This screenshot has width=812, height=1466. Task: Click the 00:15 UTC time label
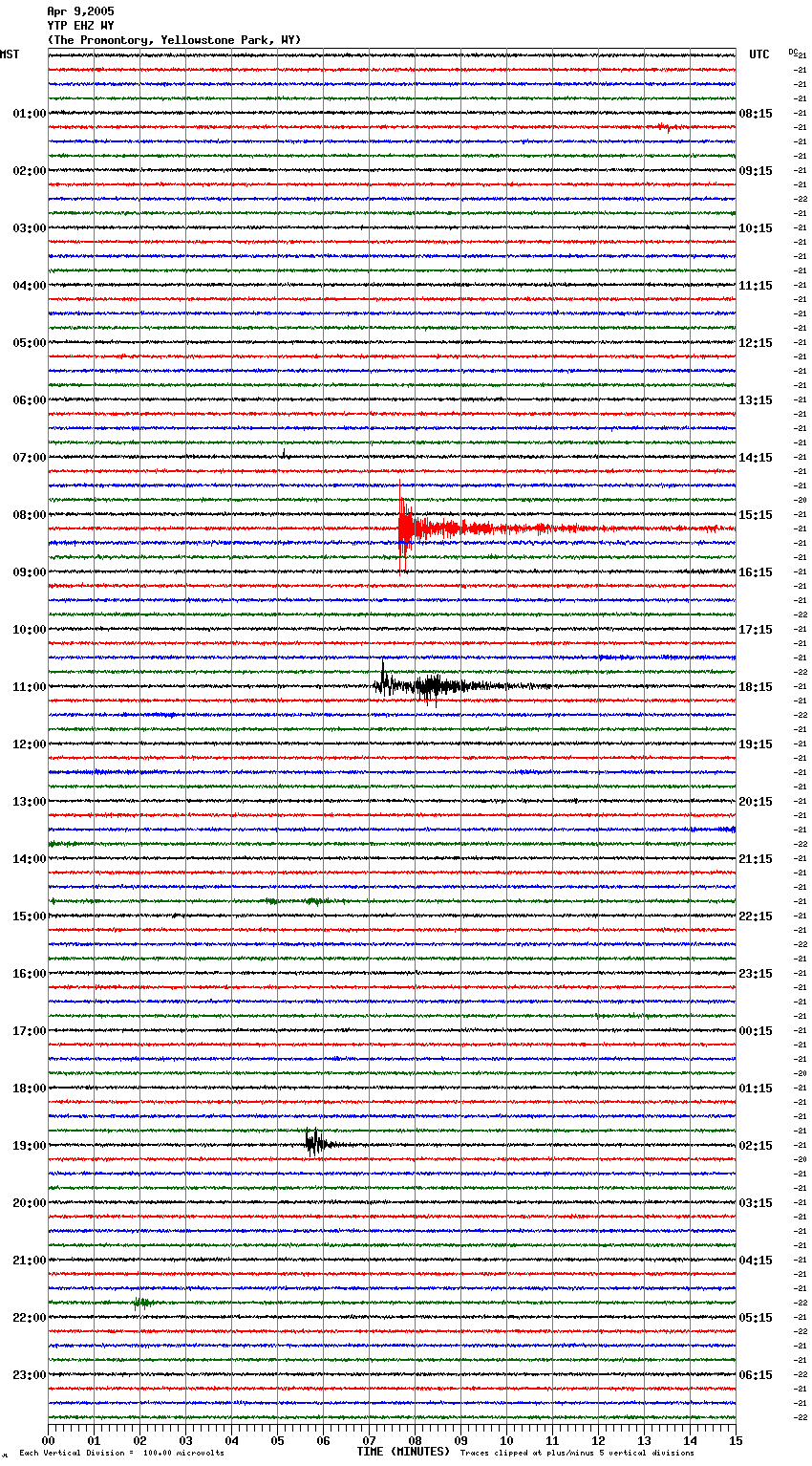click(756, 1031)
